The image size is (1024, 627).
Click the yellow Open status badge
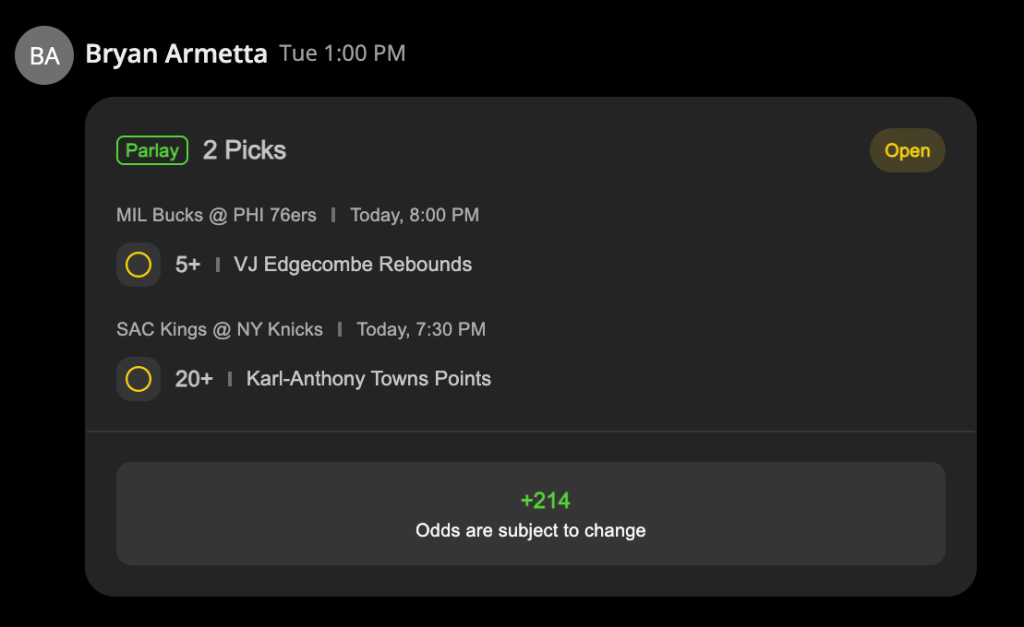pyautogui.click(x=907, y=150)
